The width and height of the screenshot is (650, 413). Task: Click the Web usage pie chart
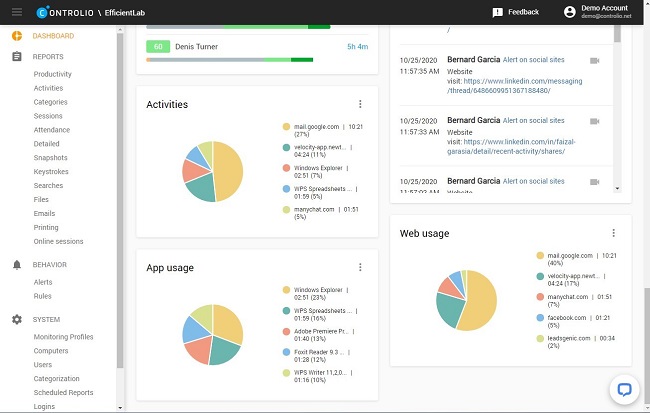466,301
